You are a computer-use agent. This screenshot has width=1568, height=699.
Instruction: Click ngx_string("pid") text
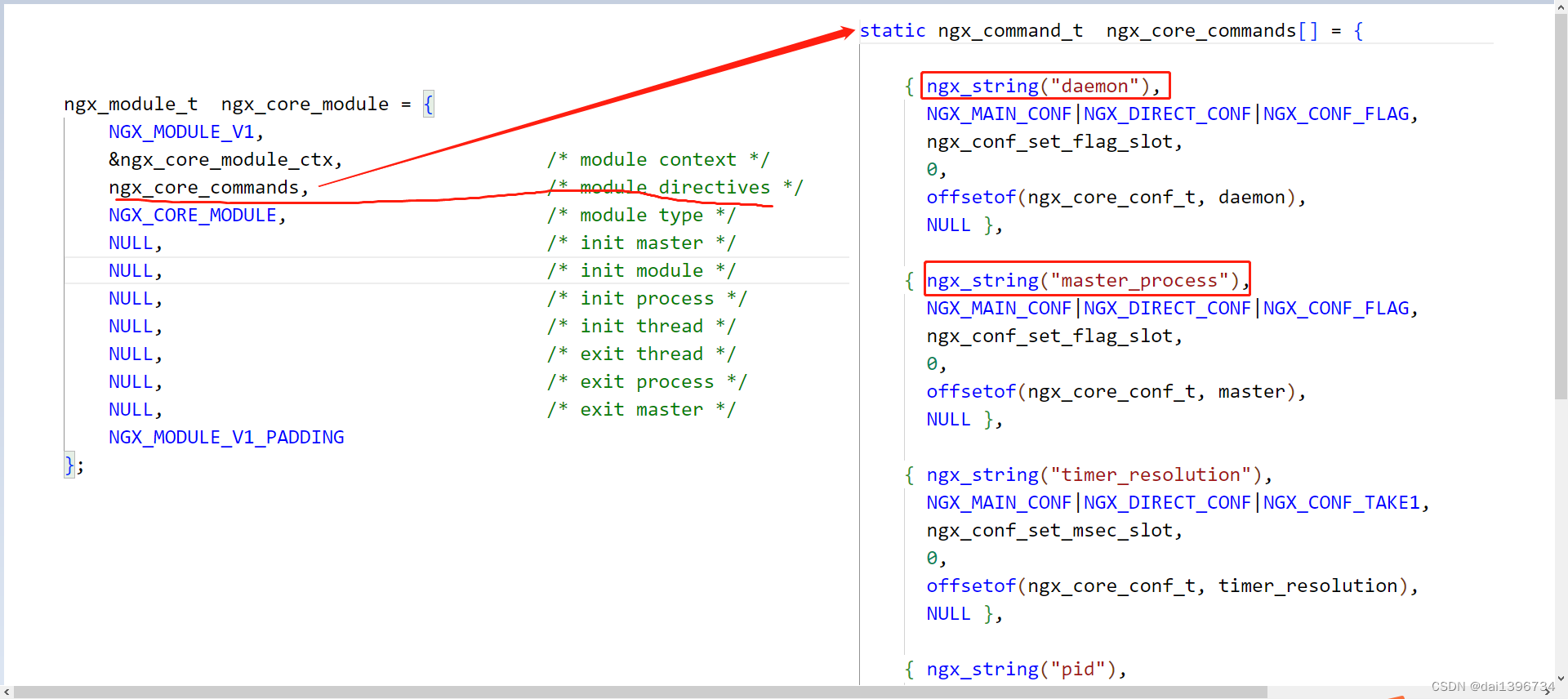click(x=1027, y=670)
